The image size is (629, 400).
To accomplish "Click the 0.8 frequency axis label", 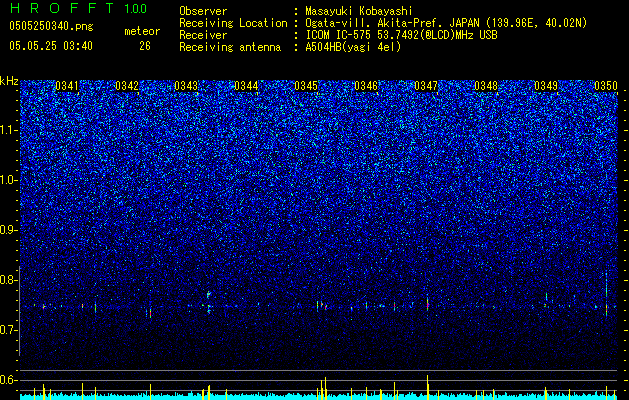I will coord(9,280).
